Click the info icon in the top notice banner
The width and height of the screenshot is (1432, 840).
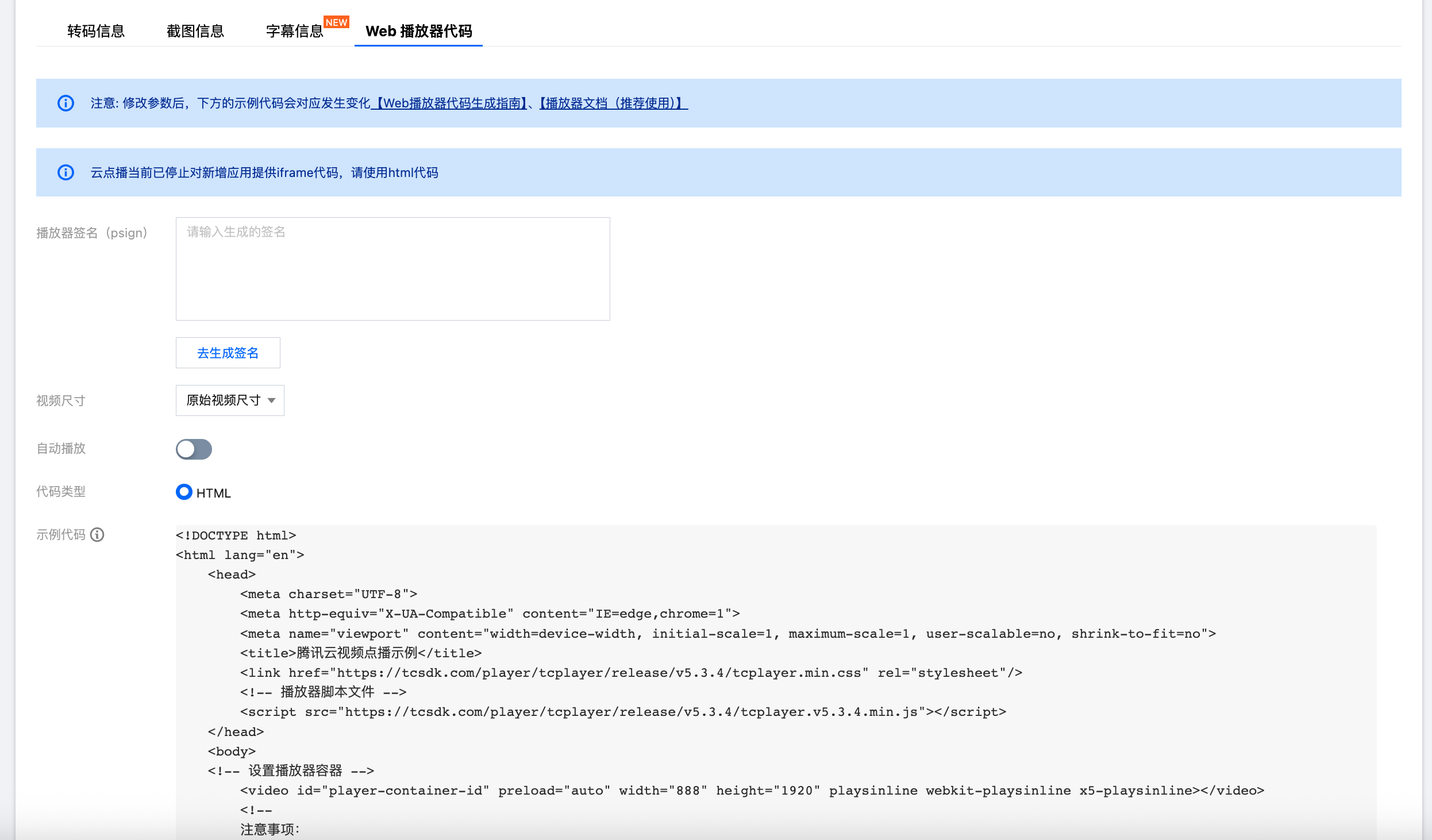[x=66, y=103]
